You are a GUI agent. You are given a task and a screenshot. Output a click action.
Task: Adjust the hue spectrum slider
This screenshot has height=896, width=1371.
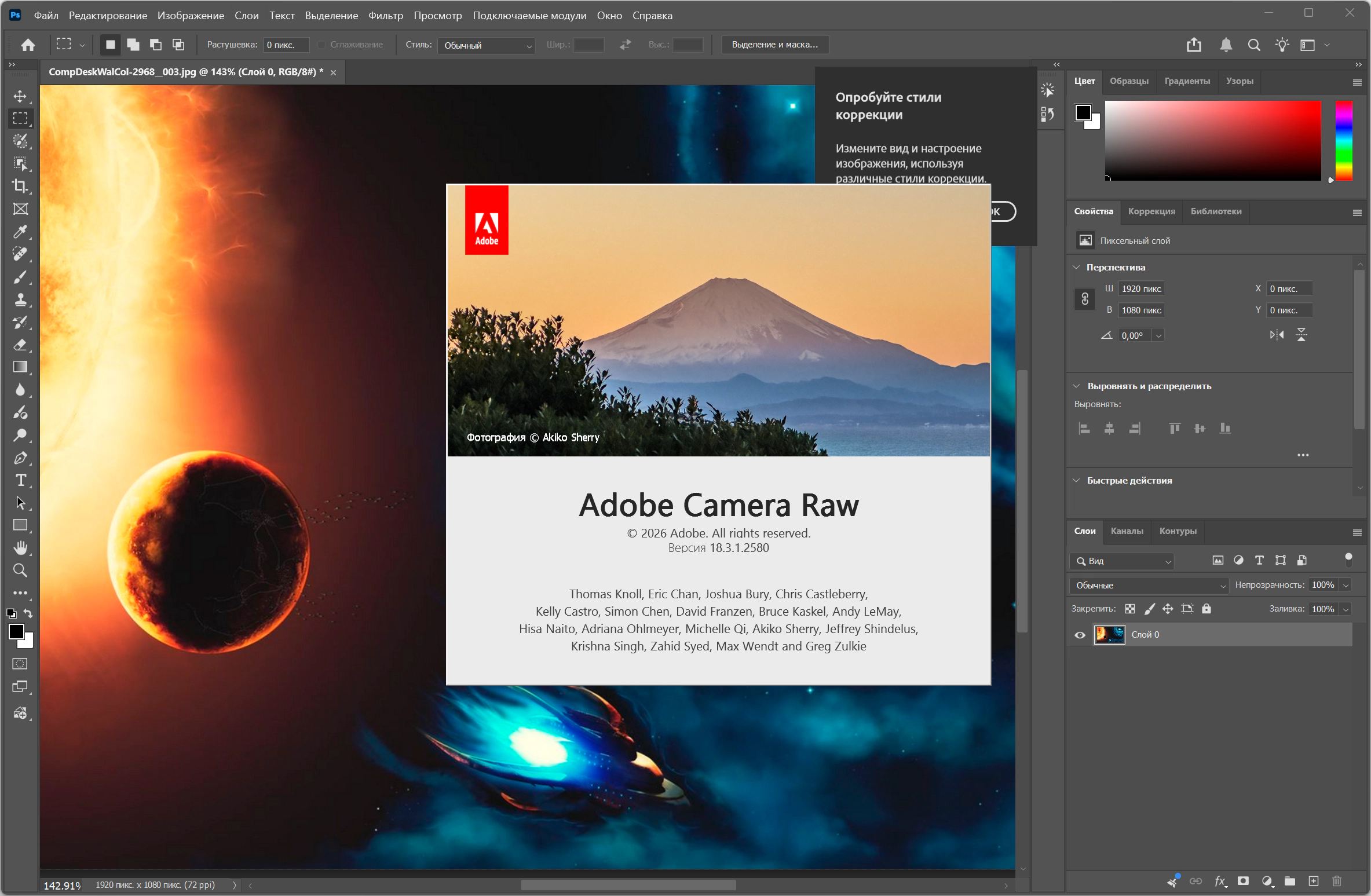[1344, 140]
